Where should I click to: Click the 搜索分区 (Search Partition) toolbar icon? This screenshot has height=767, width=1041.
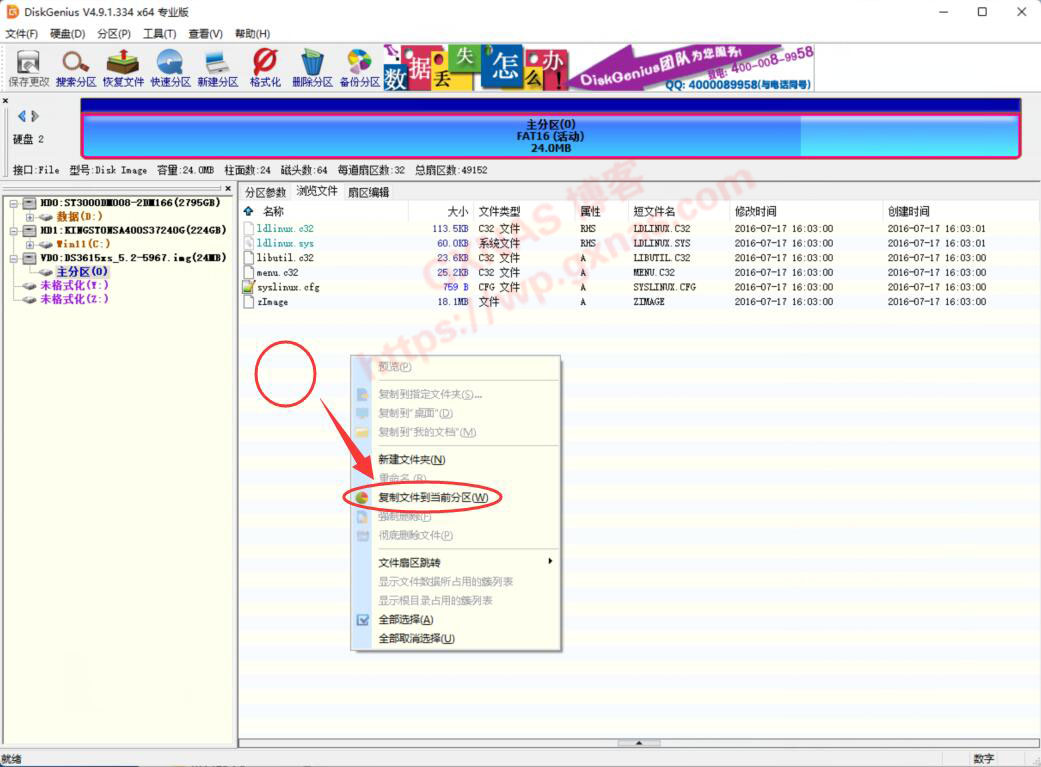coord(75,67)
